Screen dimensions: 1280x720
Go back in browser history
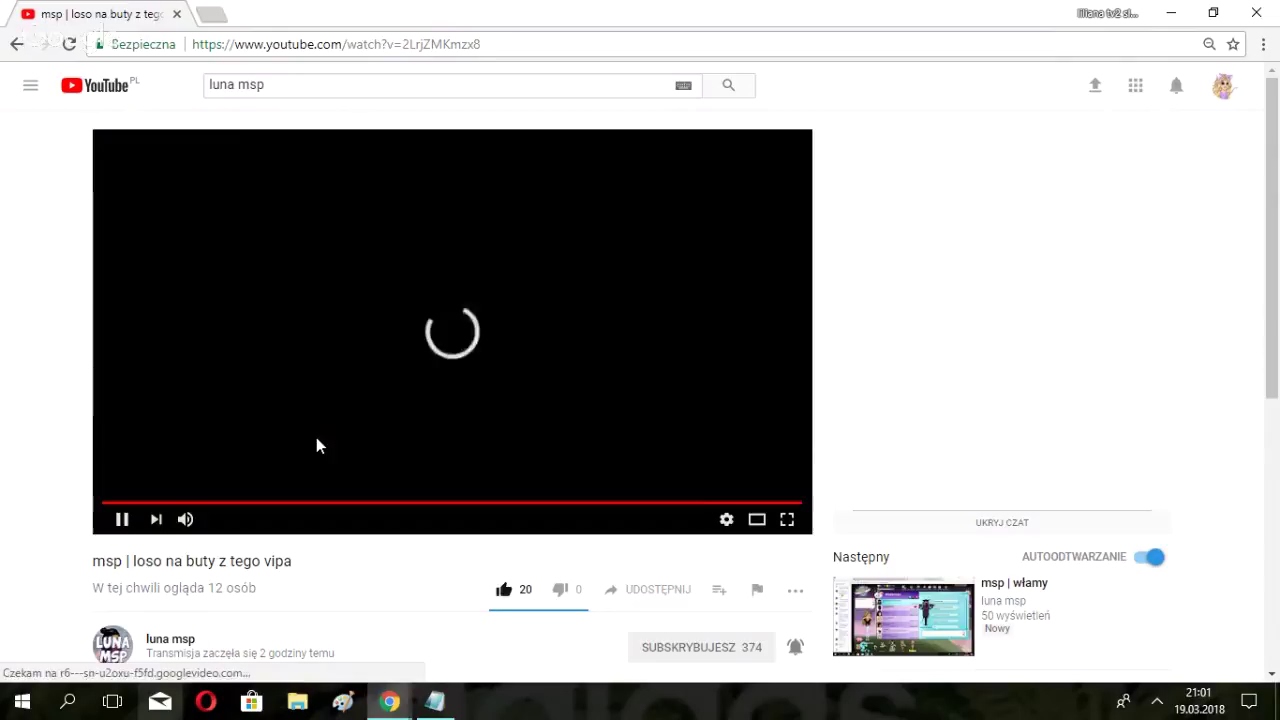click(x=17, y=44)
